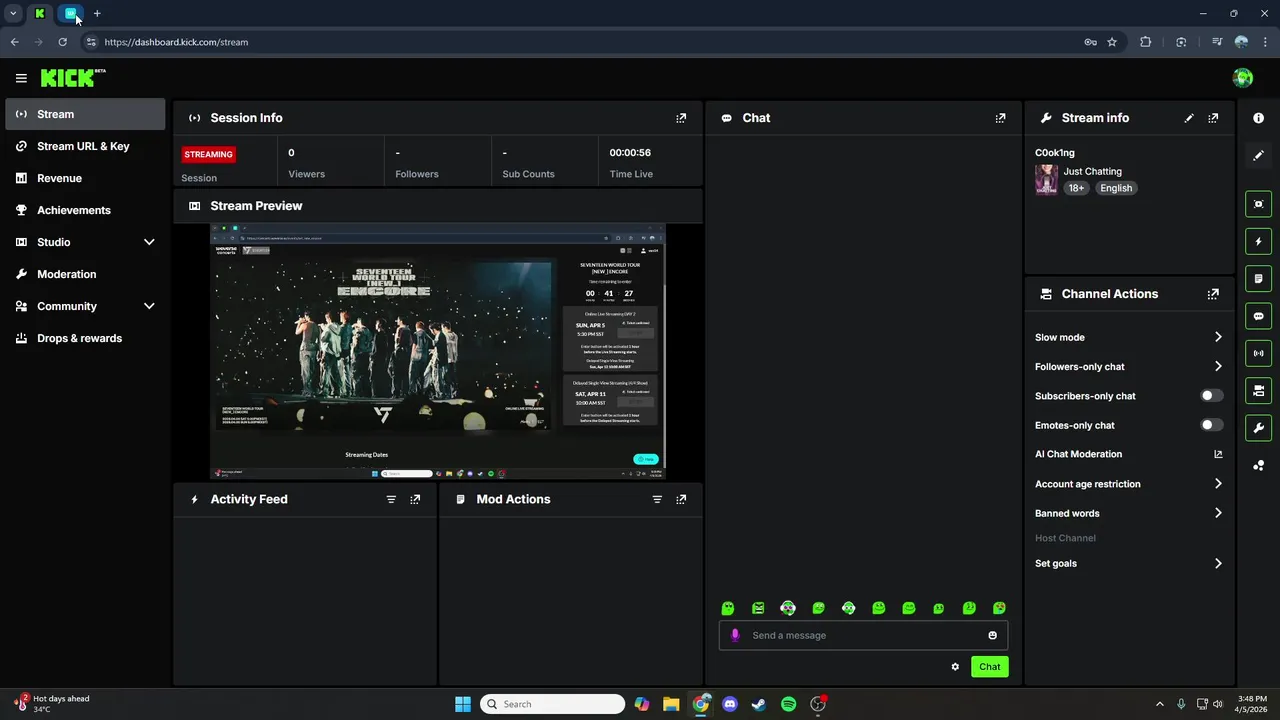Click the purple microphone in message box
Image resolution: width=1280 pixels, height=720 pixels.
pos(735,635)
